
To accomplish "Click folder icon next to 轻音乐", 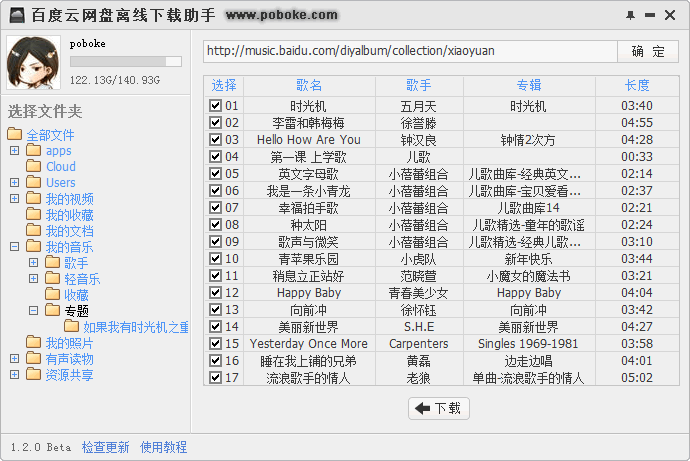I will point(52,278).
